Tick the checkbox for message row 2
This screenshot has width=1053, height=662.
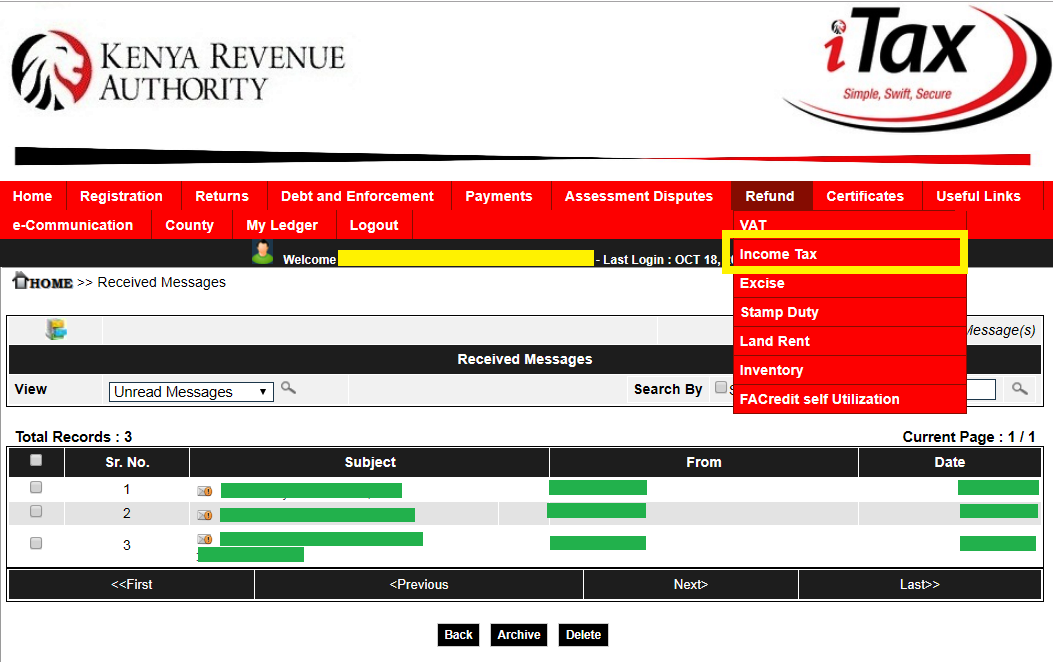36,511
